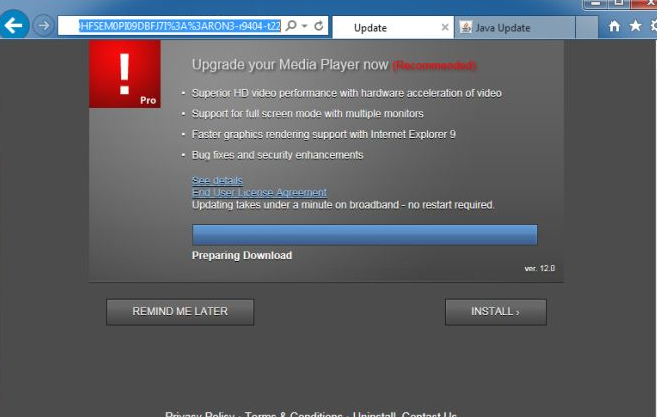Click the INSTALL button
This screenshot has height=417, width=657.
click(496, 312)
